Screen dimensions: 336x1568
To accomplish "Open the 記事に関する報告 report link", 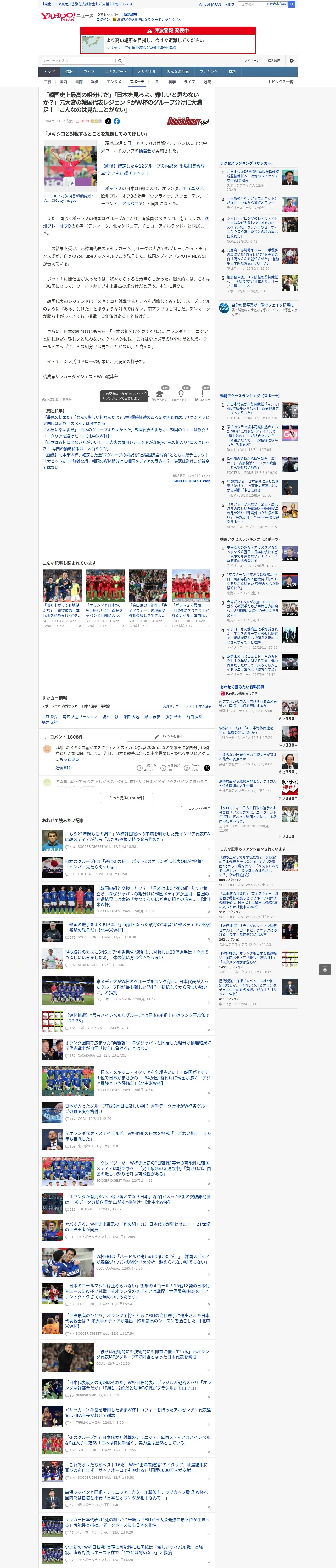I will (x=57, y=400).
